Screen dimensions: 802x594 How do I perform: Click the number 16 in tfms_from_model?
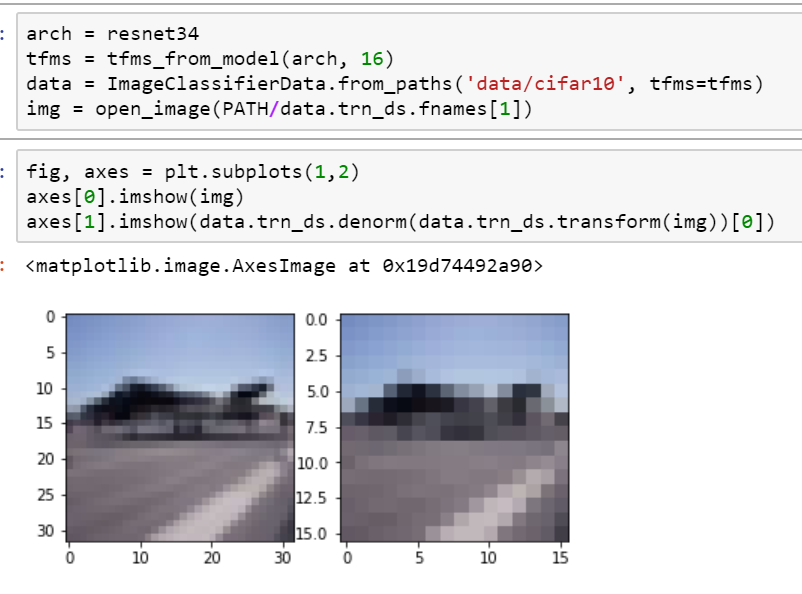point(372,59)
